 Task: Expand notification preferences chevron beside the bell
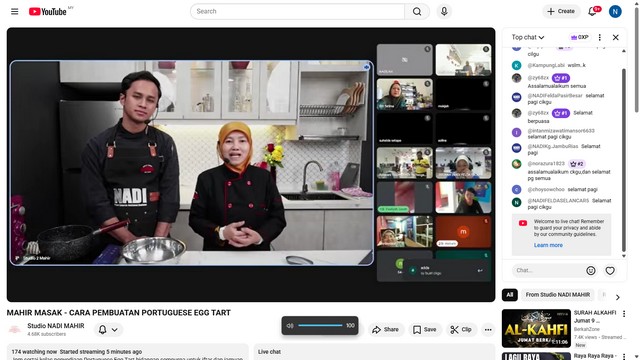[x=115, y=330]
